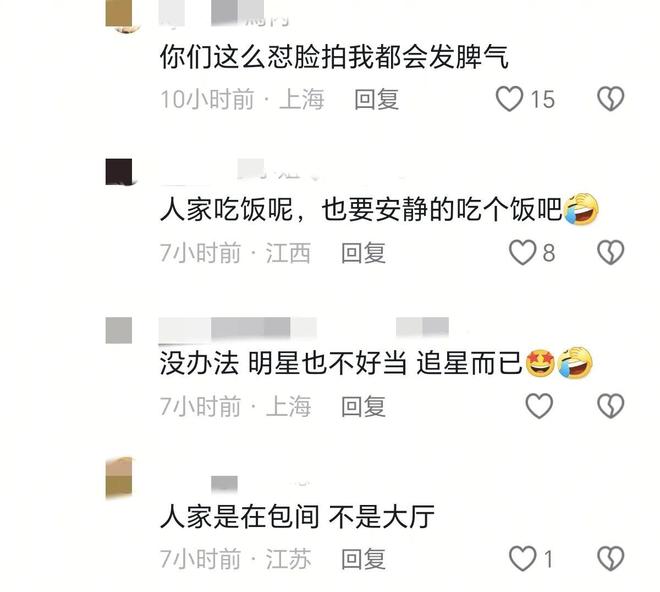Dislike the 追星而已 comment
This screenshot has width=660, height=592.
(610, 406)
